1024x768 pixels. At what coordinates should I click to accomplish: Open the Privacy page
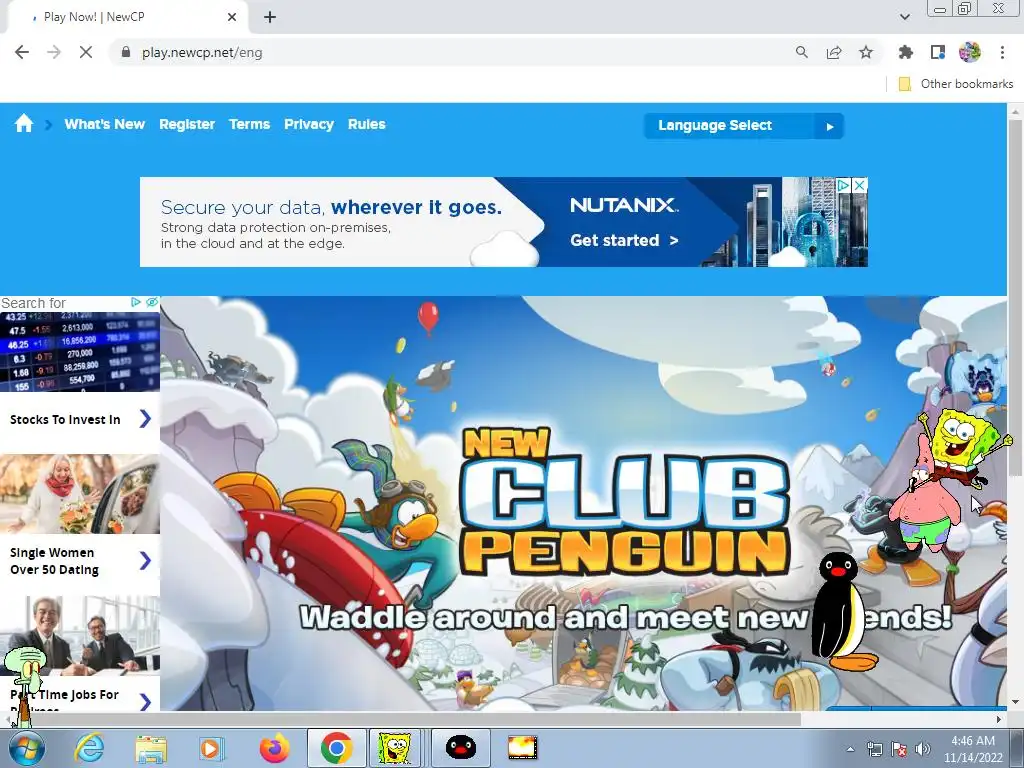coord(309,124)
